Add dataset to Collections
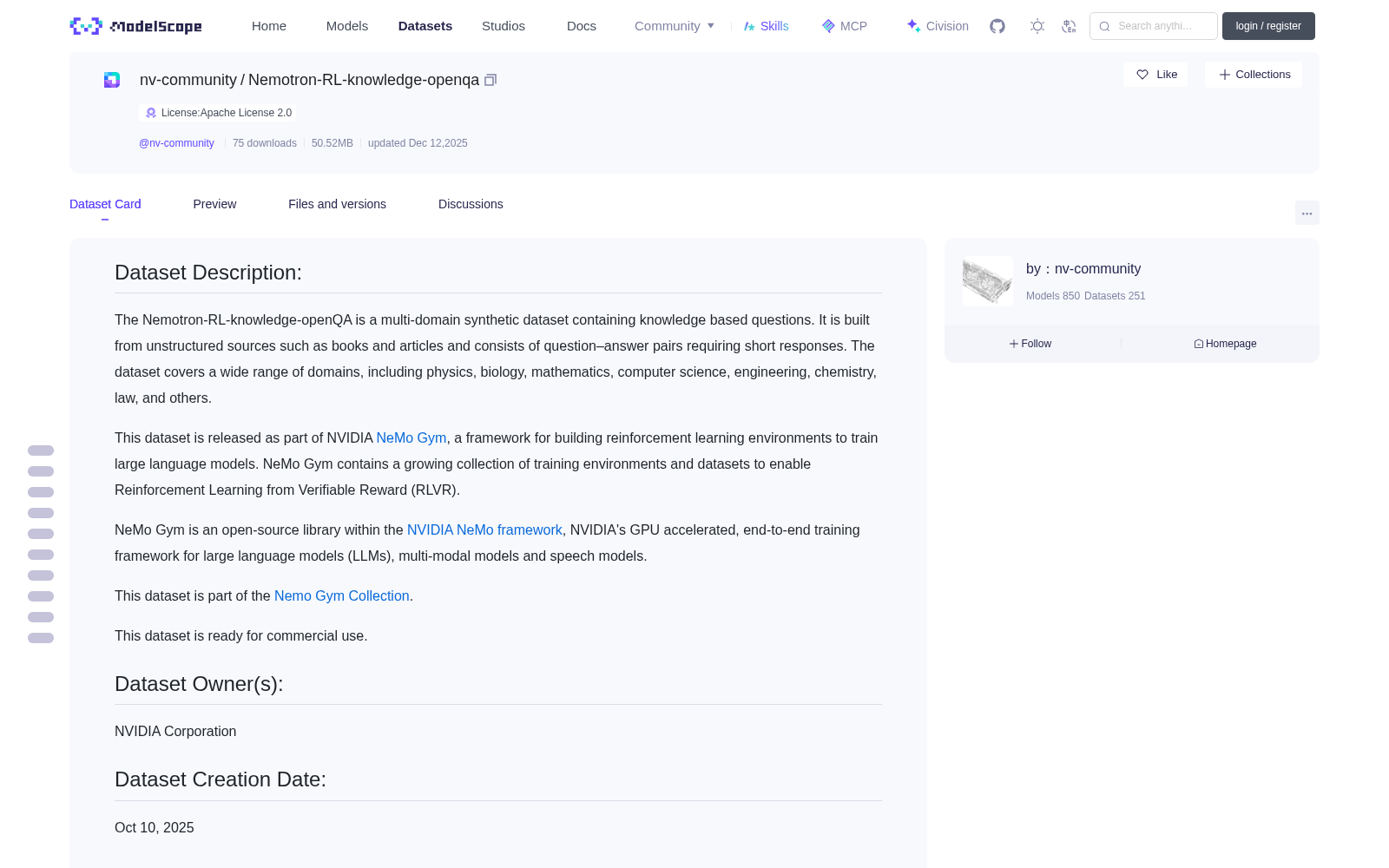Viewport: 1389px width, 868px height. (1254, 75)
